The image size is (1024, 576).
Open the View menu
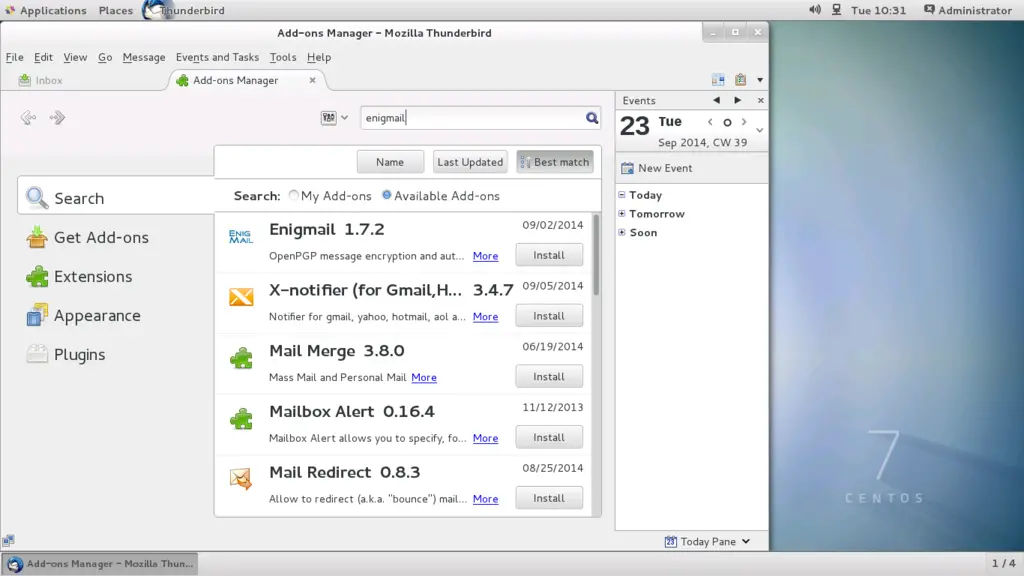coord(75,57)
